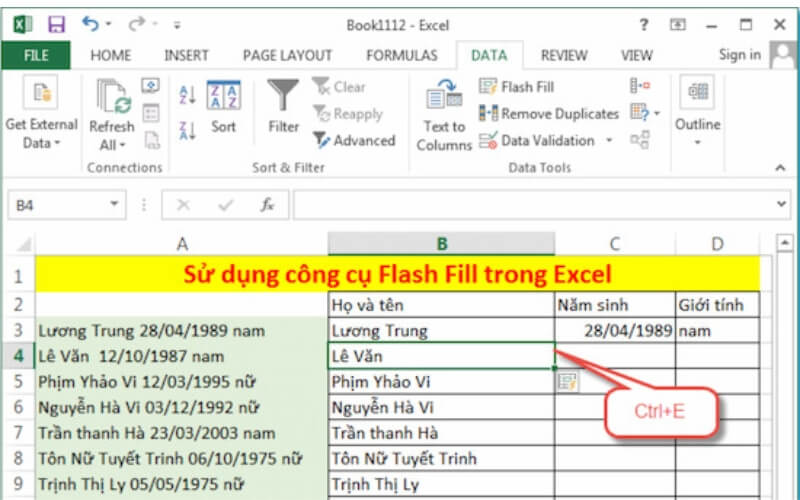This screenshot has width=800, height=500.
Task: Open the What-If Analysis dropdown arrow
Action: 657,113
